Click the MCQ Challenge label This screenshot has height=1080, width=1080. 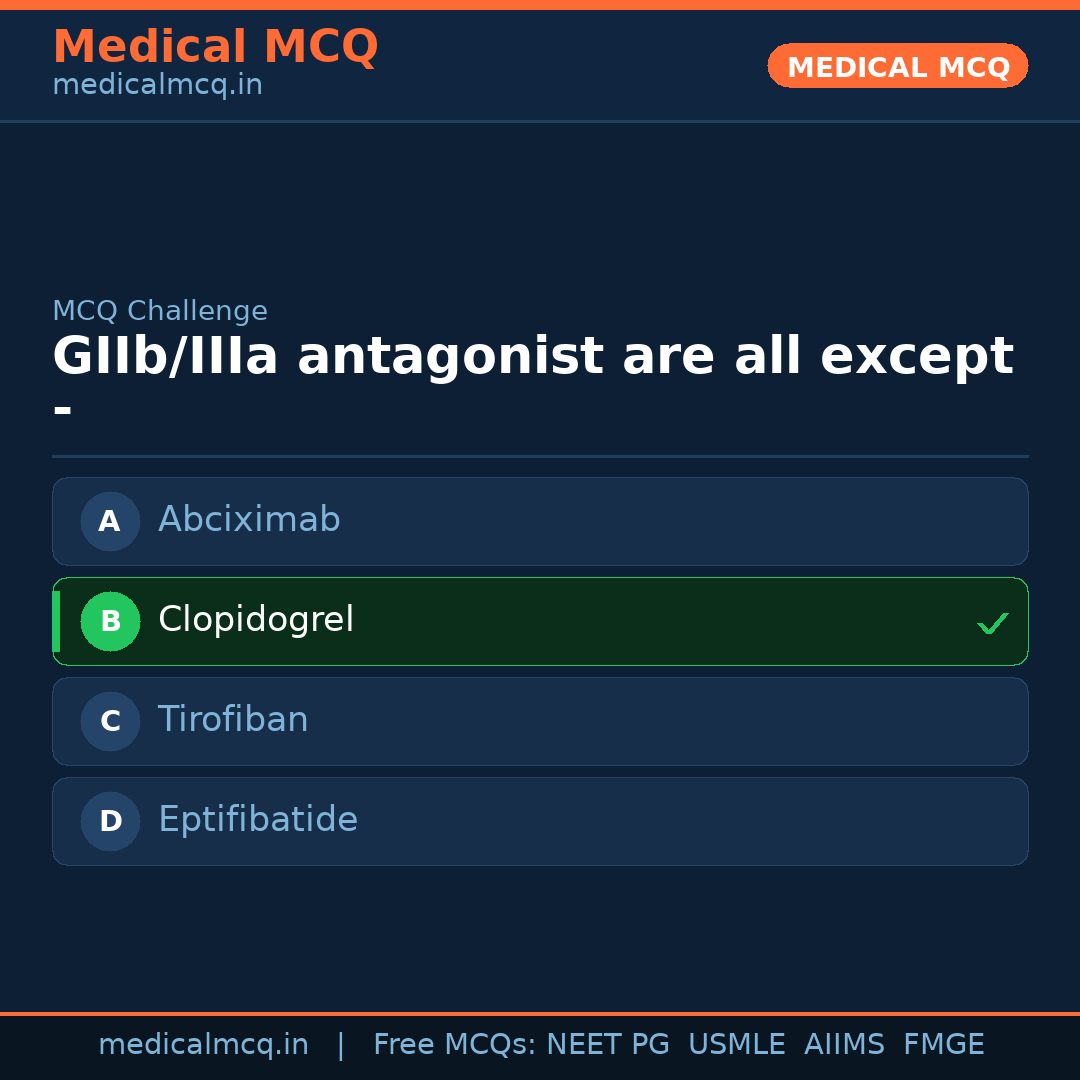click(160, 311)
